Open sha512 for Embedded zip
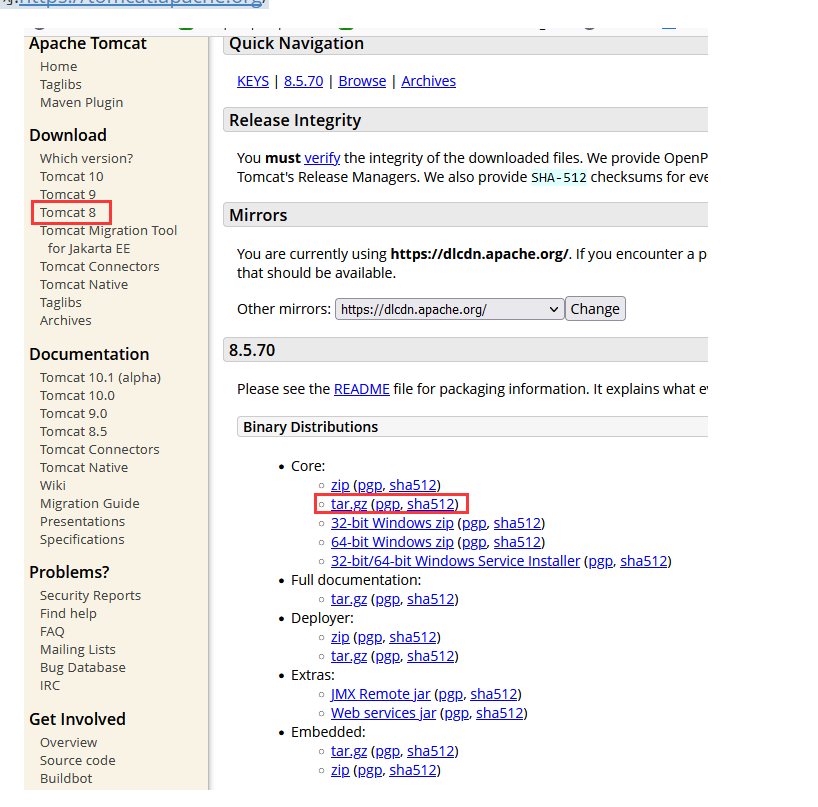The height and width of the screenshot is (807, 818). (413, 770)
